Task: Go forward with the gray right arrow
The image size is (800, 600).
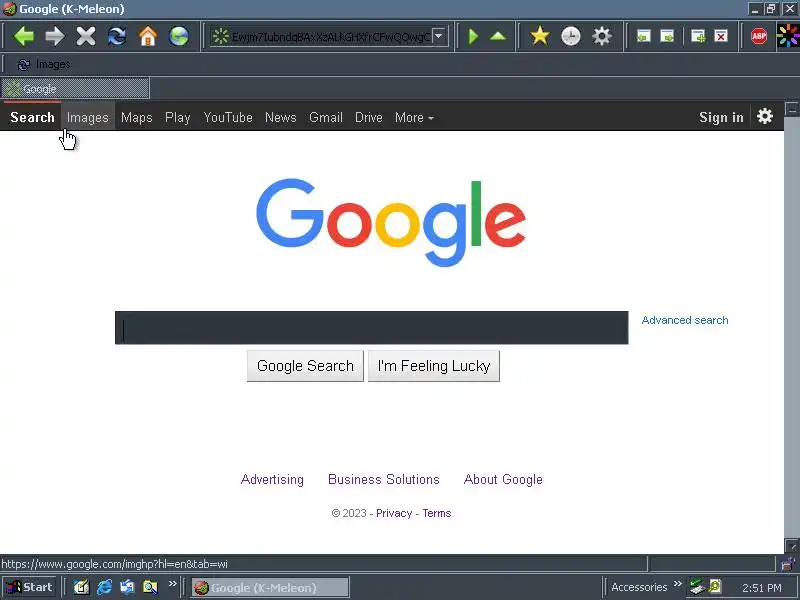Action: (55, 36)
